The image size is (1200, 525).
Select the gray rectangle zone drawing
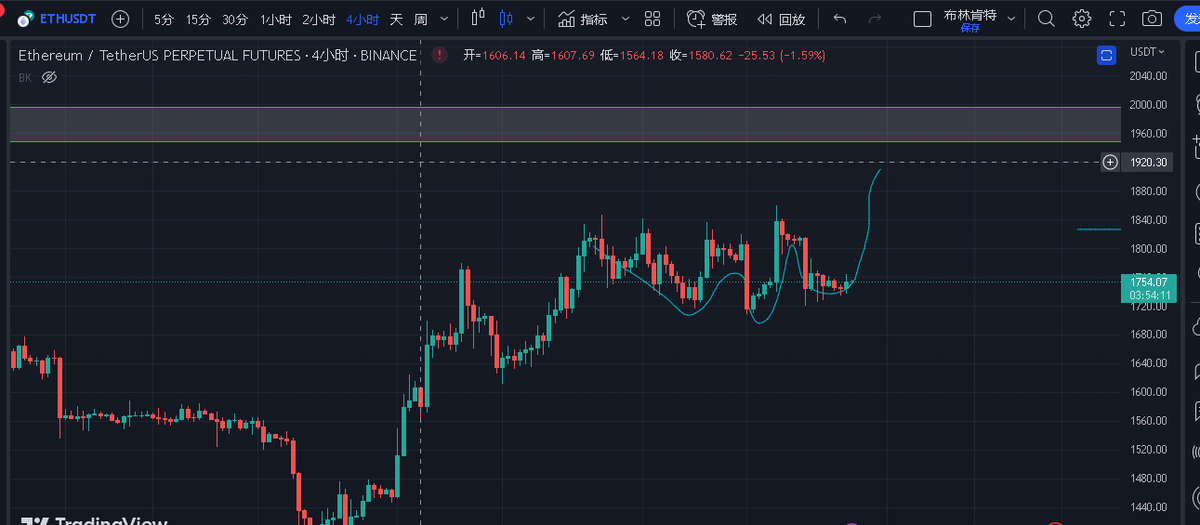[x=565, y=124]
